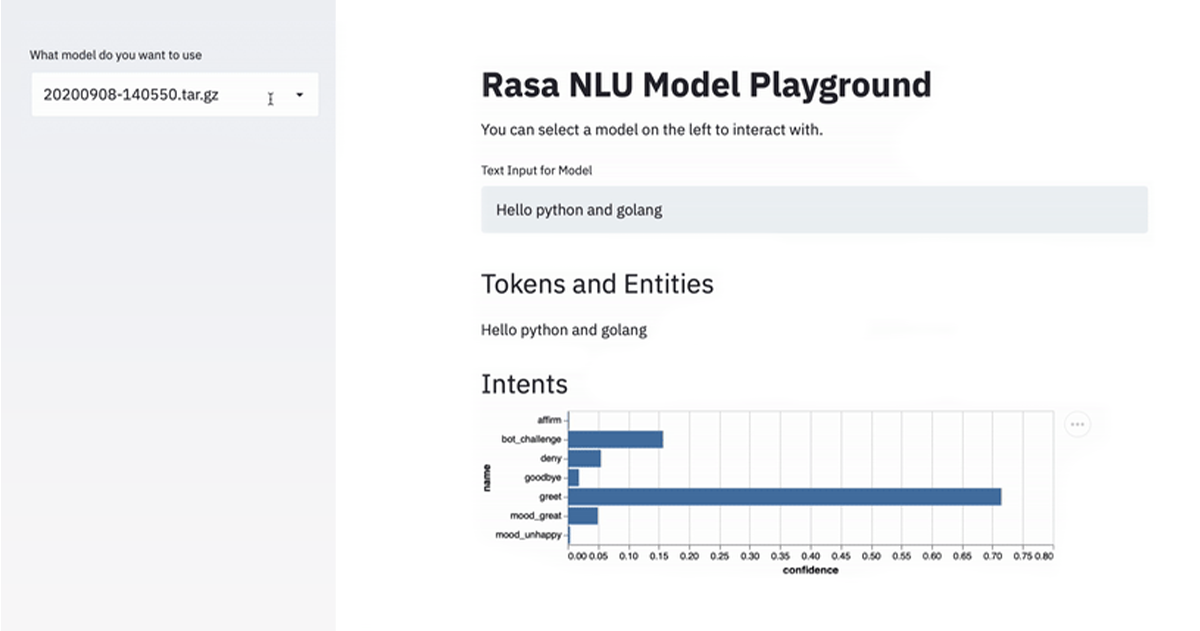Open the chart's three-dot options menu
This screenshot has width=1200, height=631.
click(1077, 424)
